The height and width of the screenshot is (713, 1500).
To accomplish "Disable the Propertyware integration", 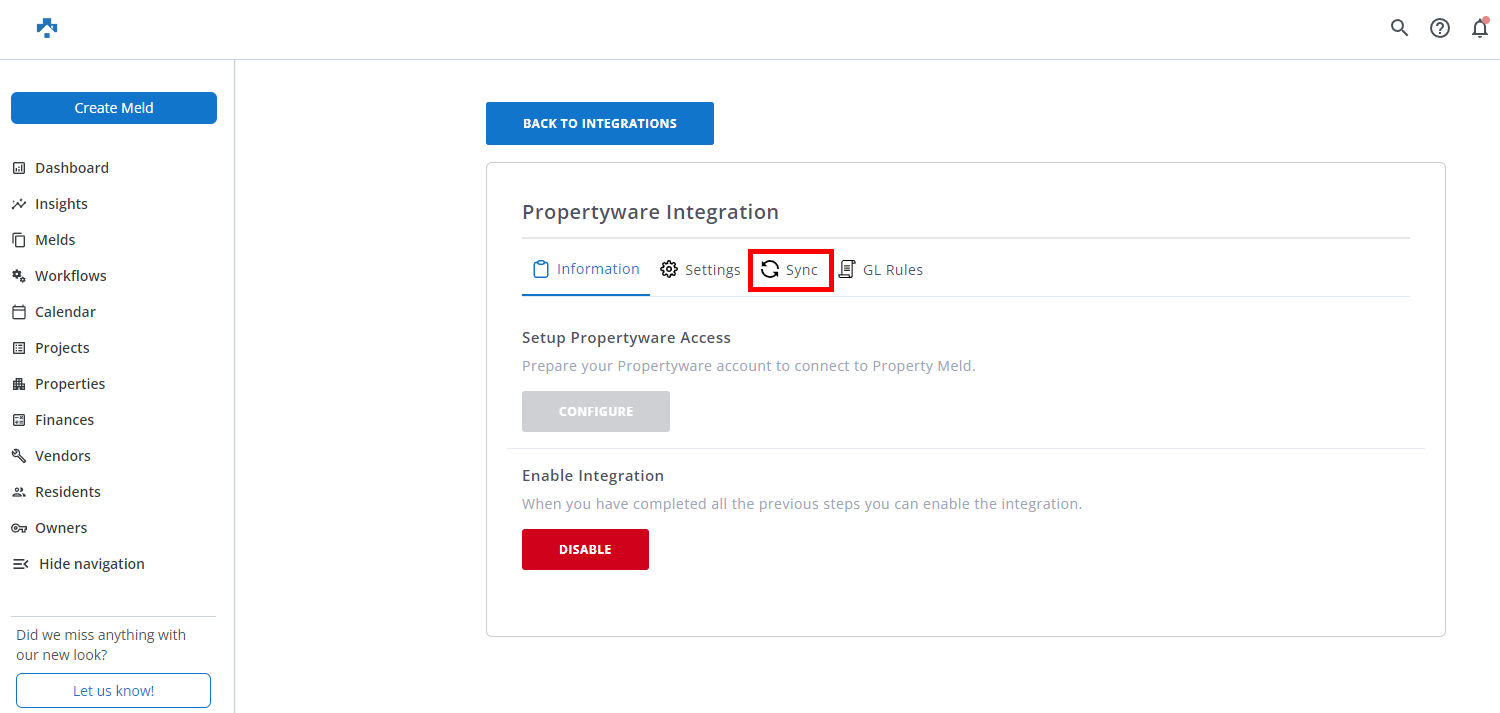I will click(585, 550).
